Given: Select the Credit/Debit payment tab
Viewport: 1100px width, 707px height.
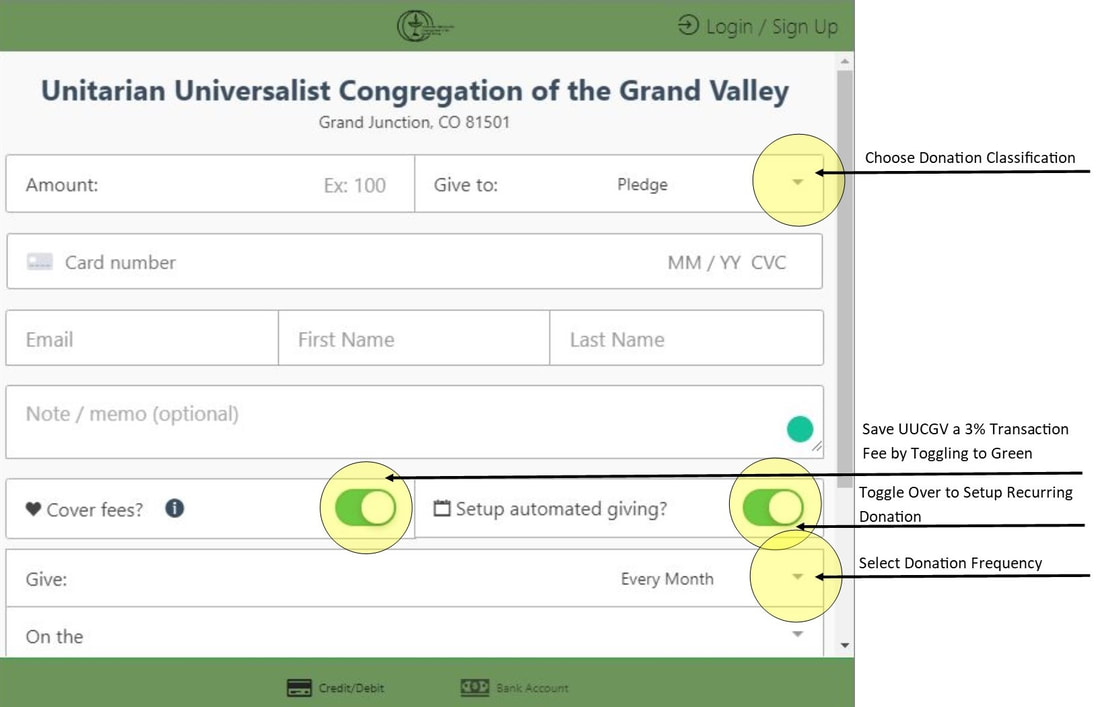Looking at the screenshot, I should coord(335,687).
